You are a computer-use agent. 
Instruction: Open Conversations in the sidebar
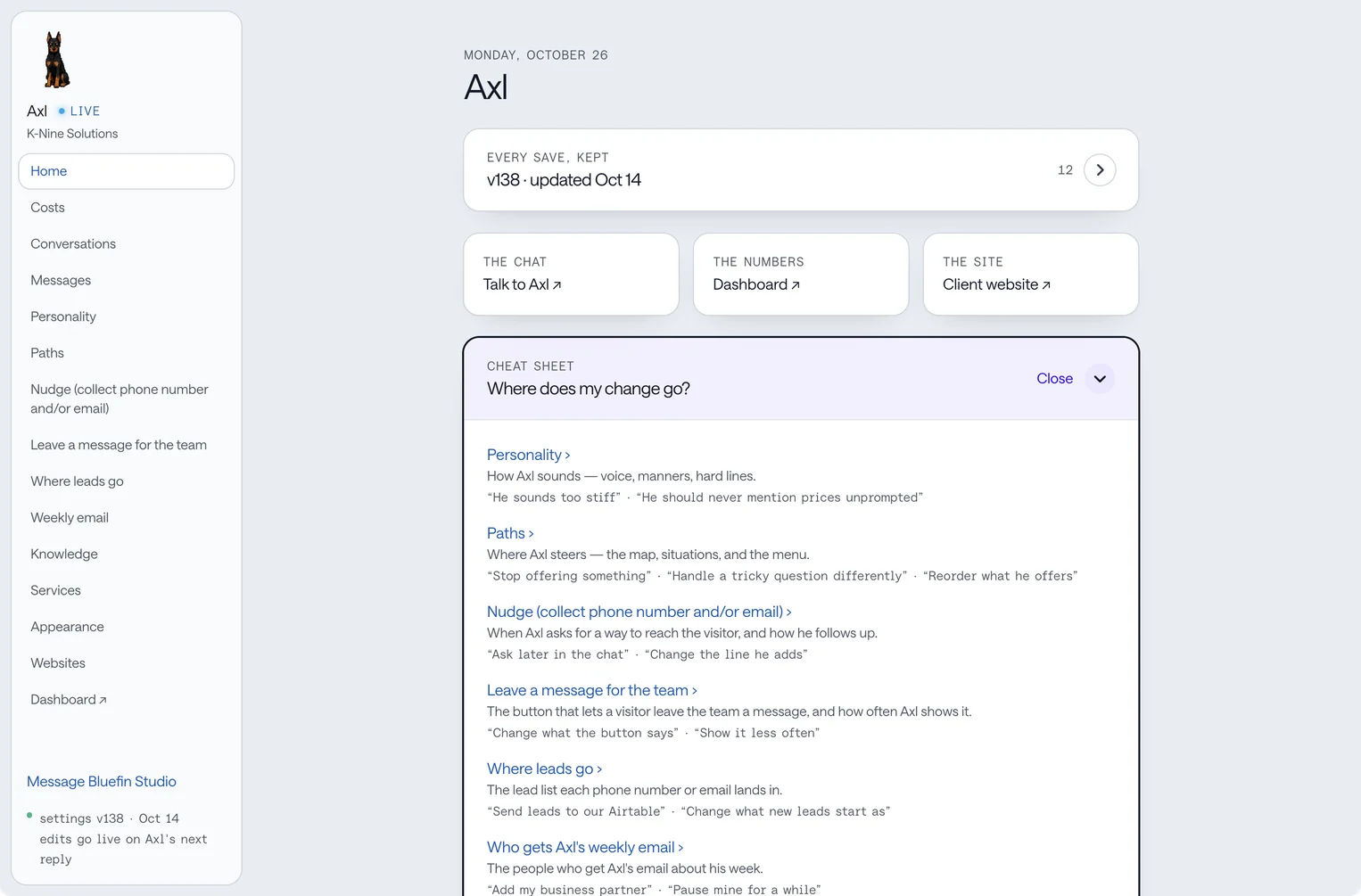127,244
